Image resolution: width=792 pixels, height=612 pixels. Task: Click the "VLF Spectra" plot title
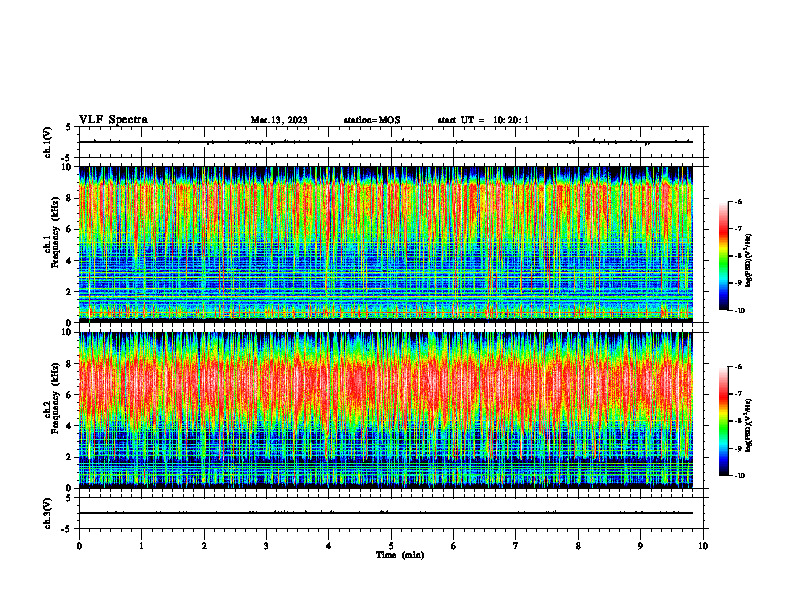(113, 120)
